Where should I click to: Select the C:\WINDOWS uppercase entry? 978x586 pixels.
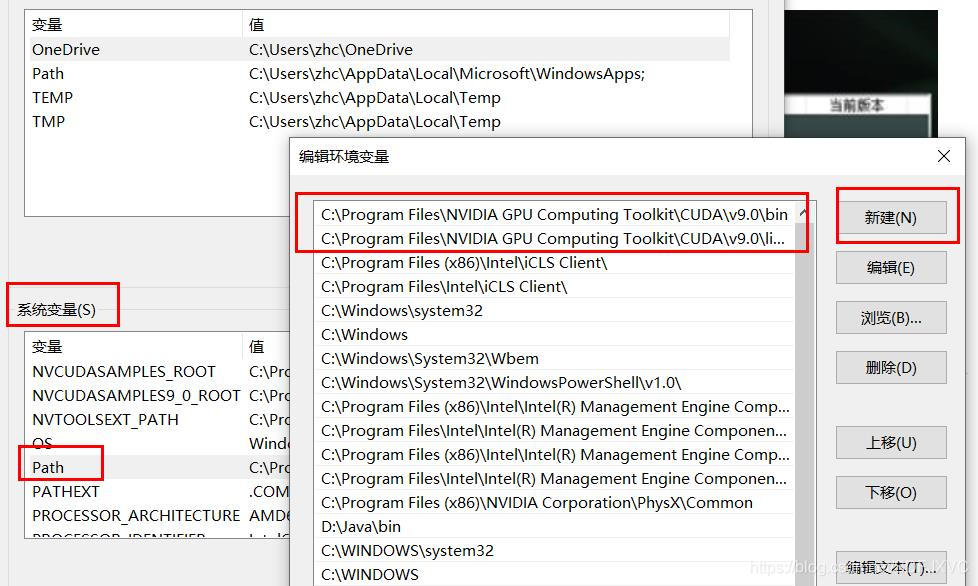pyautogui.click(x=554, y=575)
